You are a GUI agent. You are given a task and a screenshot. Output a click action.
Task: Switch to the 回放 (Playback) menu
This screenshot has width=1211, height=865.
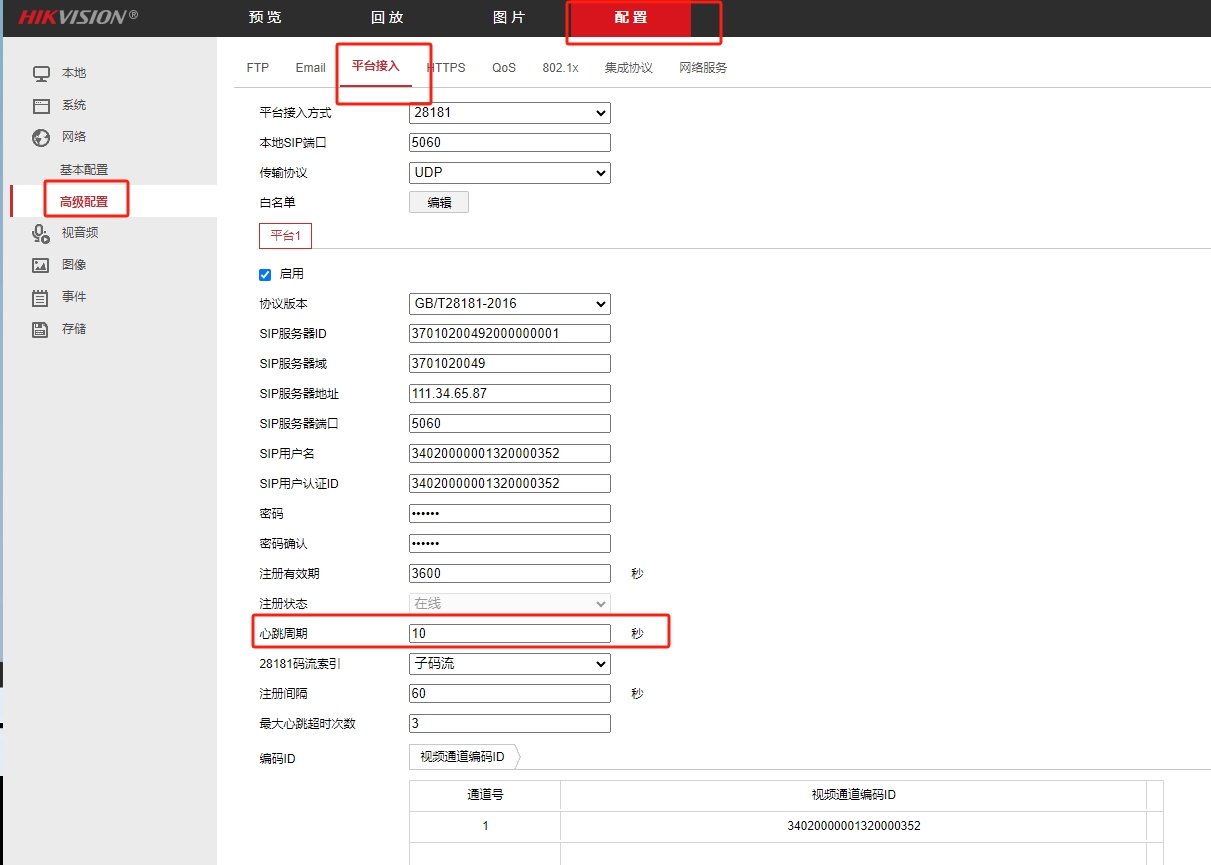point(389,17)
